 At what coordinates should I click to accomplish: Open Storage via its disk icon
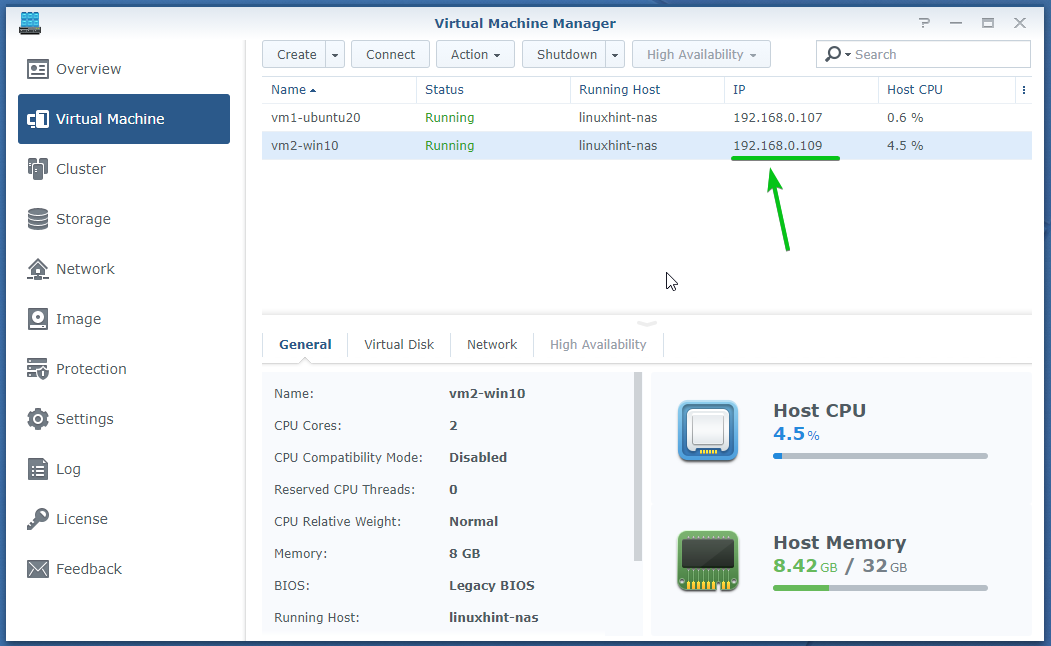pyautogui.click(x=38, y=219)
